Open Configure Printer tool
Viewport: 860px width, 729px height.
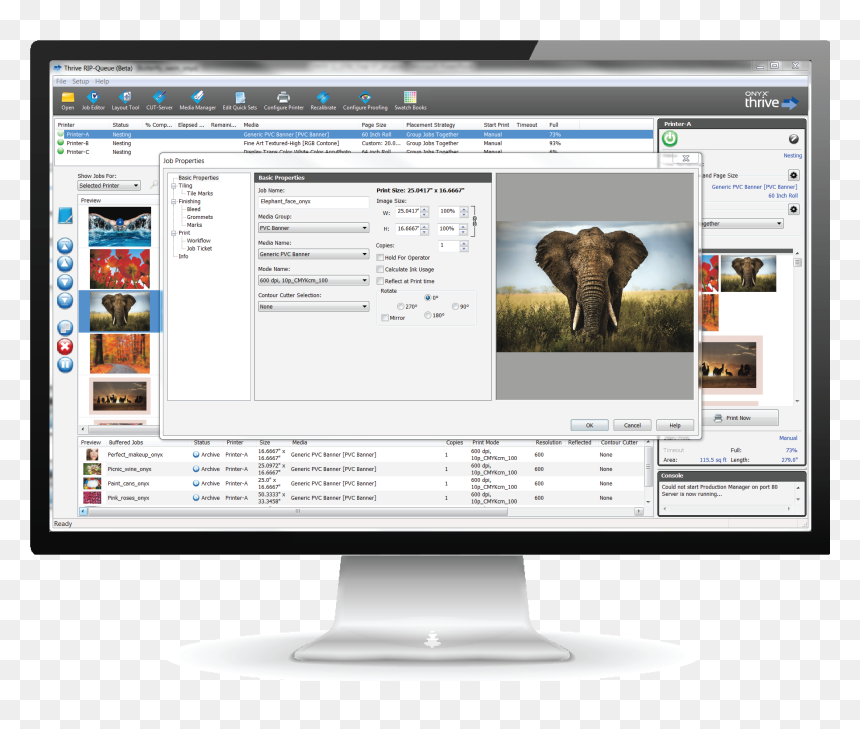pos(283,98)
